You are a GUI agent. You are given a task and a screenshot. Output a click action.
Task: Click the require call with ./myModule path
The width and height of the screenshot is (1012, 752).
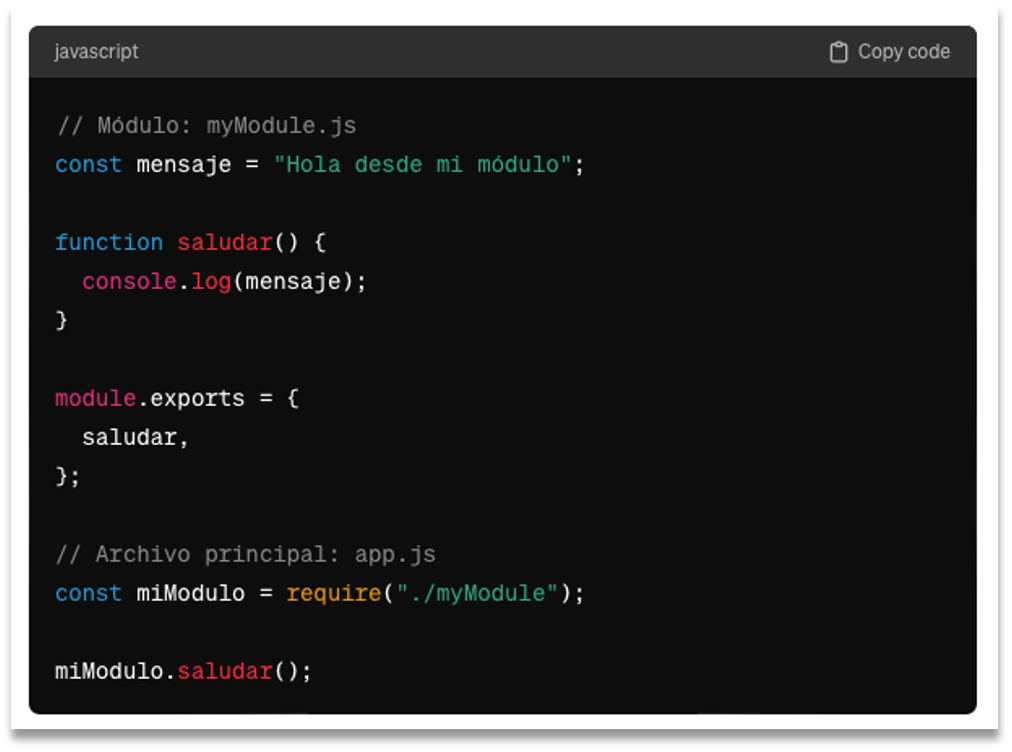[x=334, y=593]
